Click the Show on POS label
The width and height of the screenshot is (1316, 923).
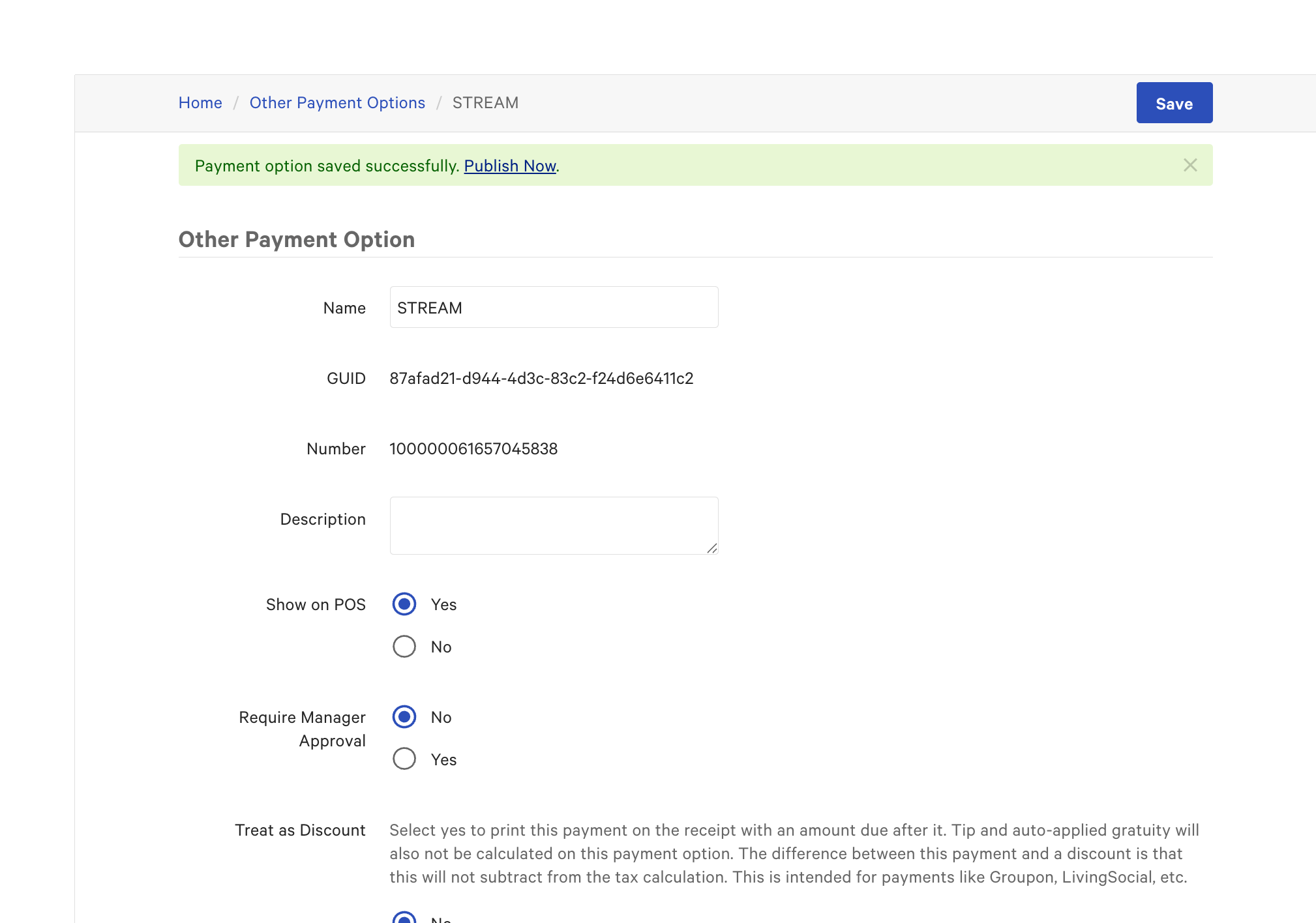(x=316, y=604)
